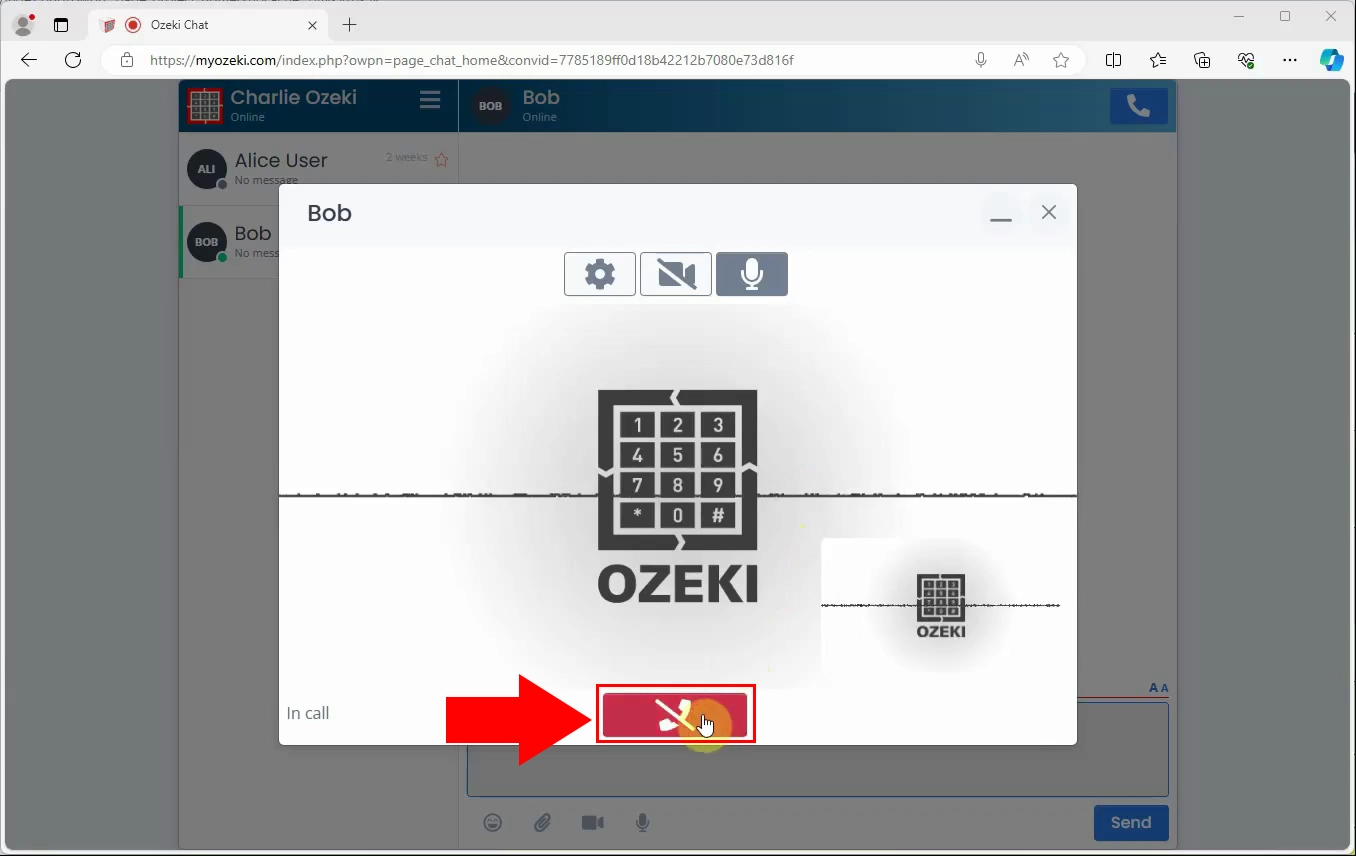This screenshot has width=1356, height=856.
Task: Click the "In call" status text
Action: pos(308,713)
